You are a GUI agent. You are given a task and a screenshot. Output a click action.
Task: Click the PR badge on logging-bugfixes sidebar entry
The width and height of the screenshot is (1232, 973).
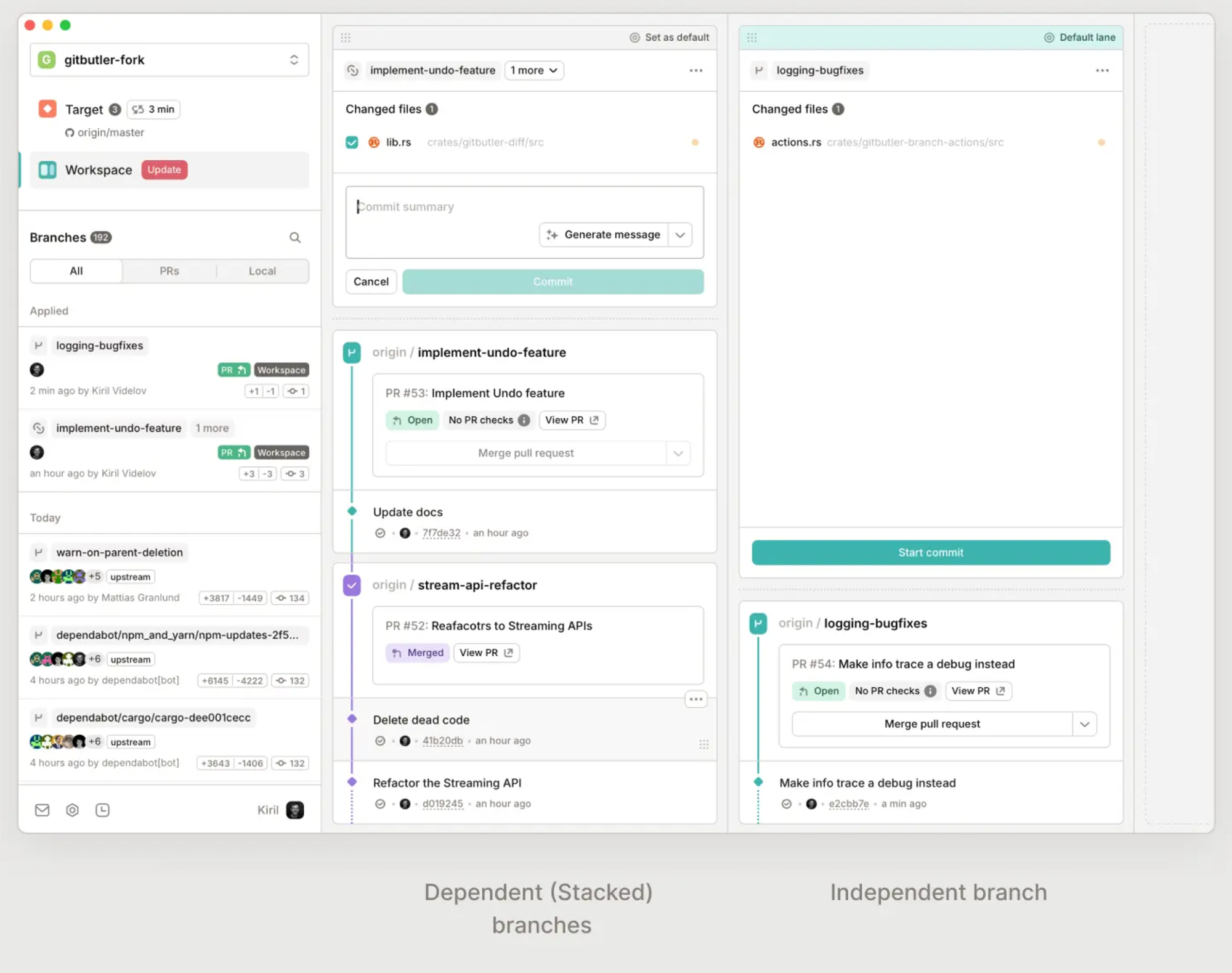[234, 370]
